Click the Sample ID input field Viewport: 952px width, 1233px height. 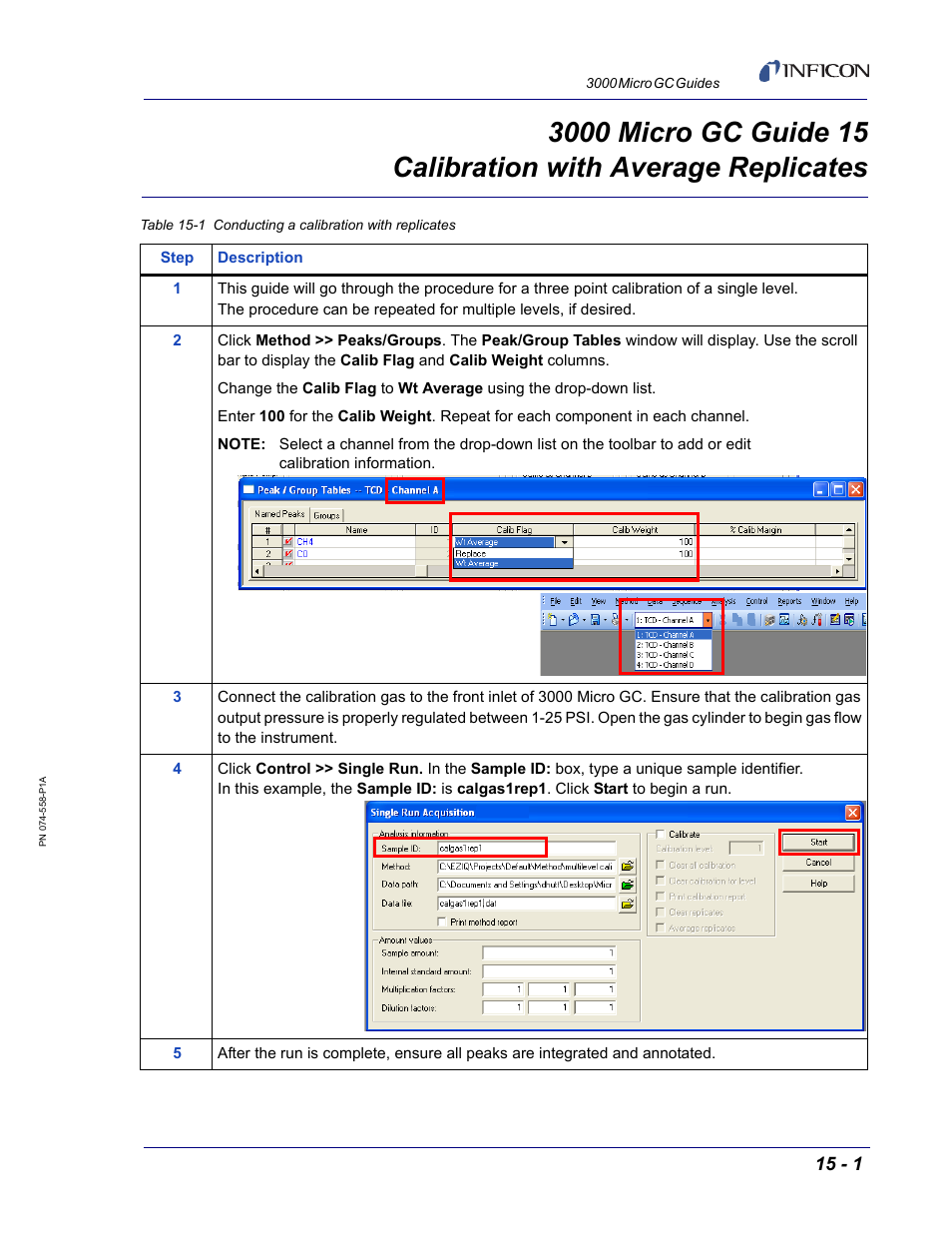click(526, 849)
